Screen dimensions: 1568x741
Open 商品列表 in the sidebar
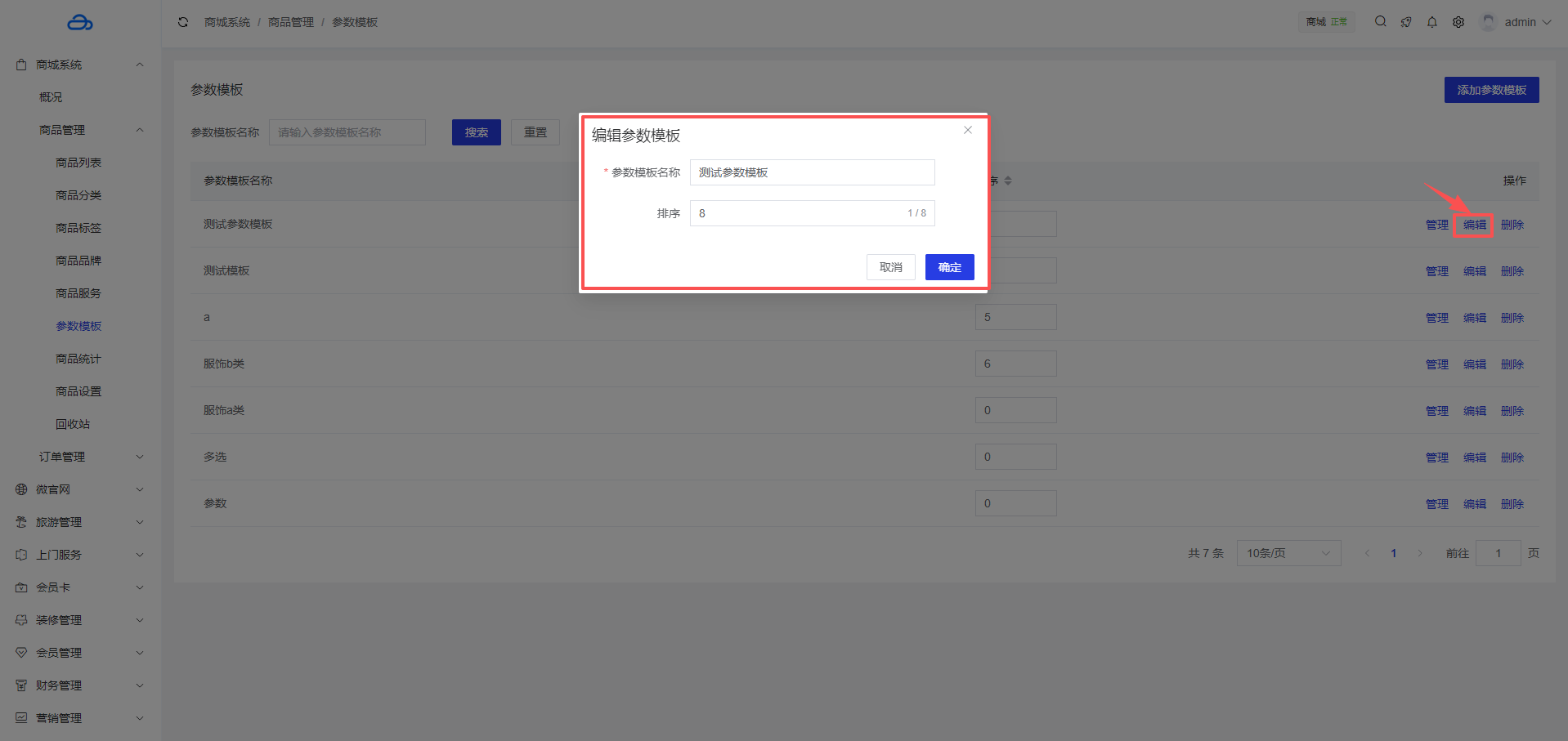pos(78,163)
